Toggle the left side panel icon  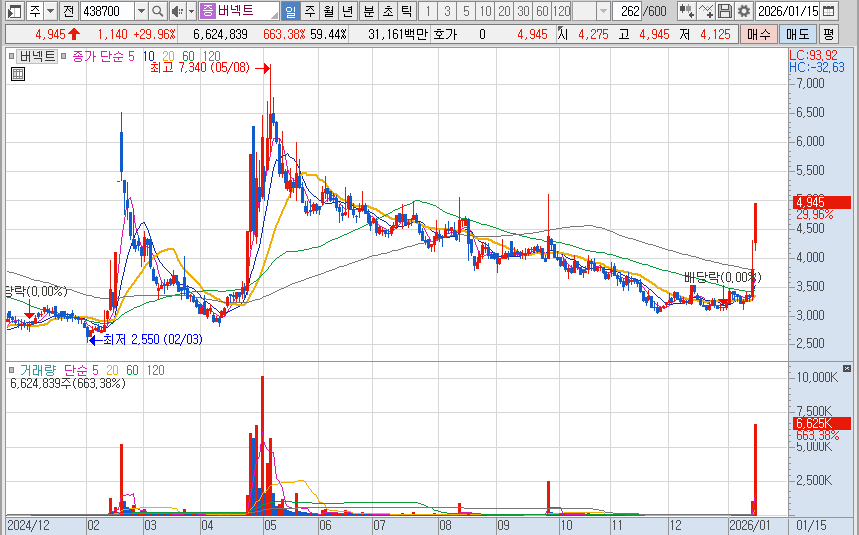coord(15,10)
